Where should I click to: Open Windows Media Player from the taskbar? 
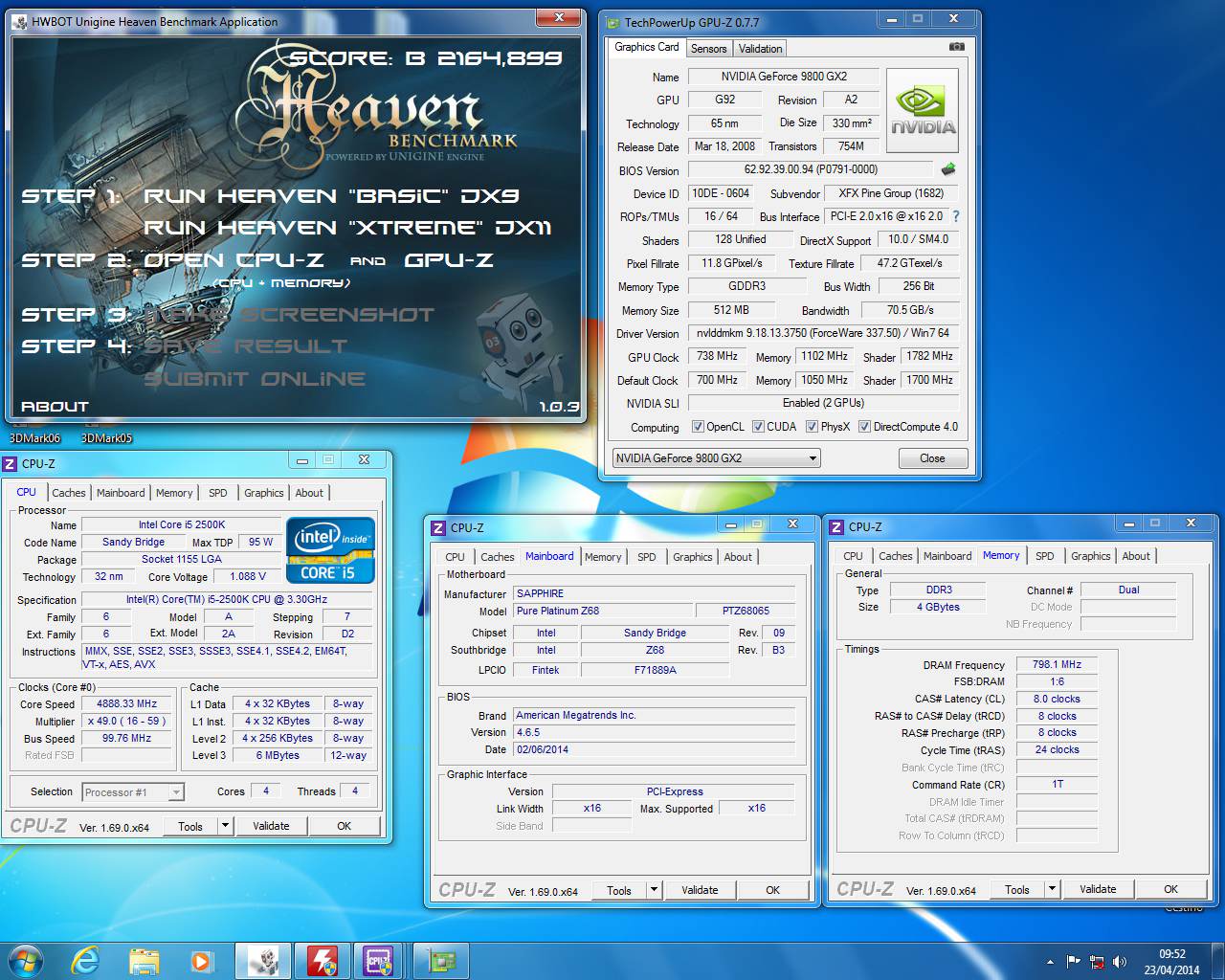[x=201, y=961]
